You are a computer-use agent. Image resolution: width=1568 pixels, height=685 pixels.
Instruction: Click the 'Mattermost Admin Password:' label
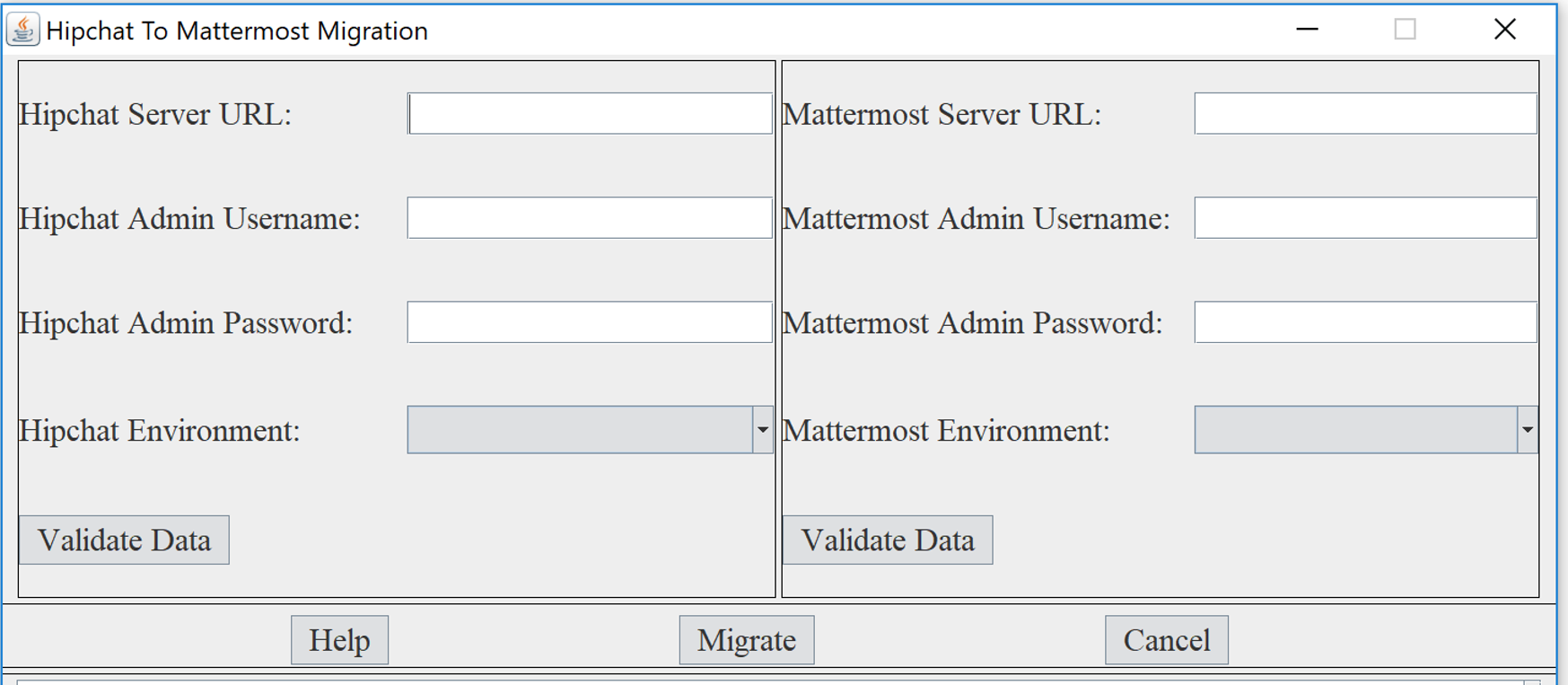coord(973,323)
